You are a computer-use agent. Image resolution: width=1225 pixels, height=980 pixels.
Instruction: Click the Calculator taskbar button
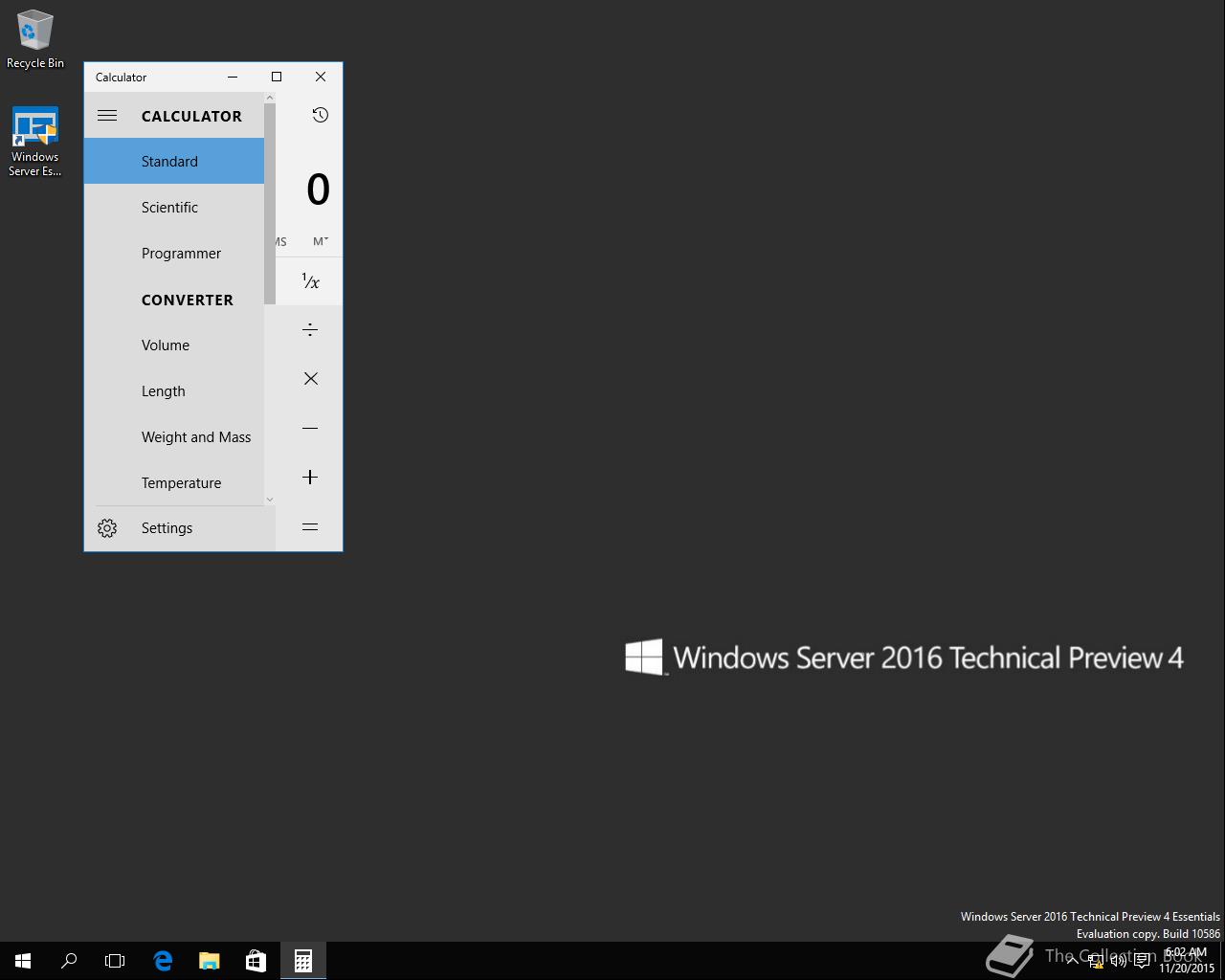point(302,961)
